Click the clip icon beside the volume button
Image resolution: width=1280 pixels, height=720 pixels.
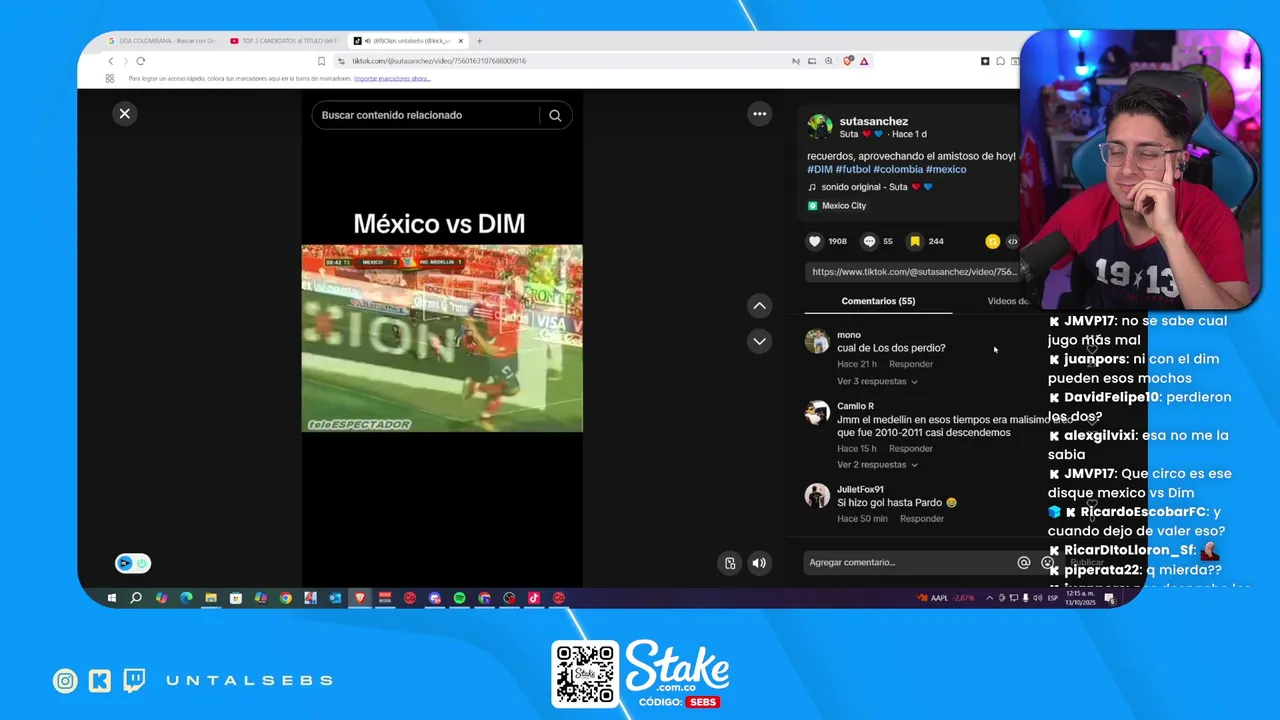(x=730, y=563)
